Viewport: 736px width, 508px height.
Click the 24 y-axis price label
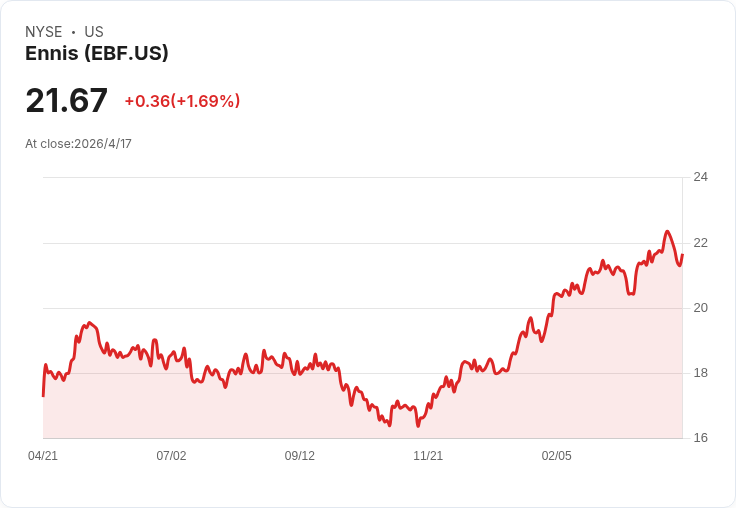700,177
